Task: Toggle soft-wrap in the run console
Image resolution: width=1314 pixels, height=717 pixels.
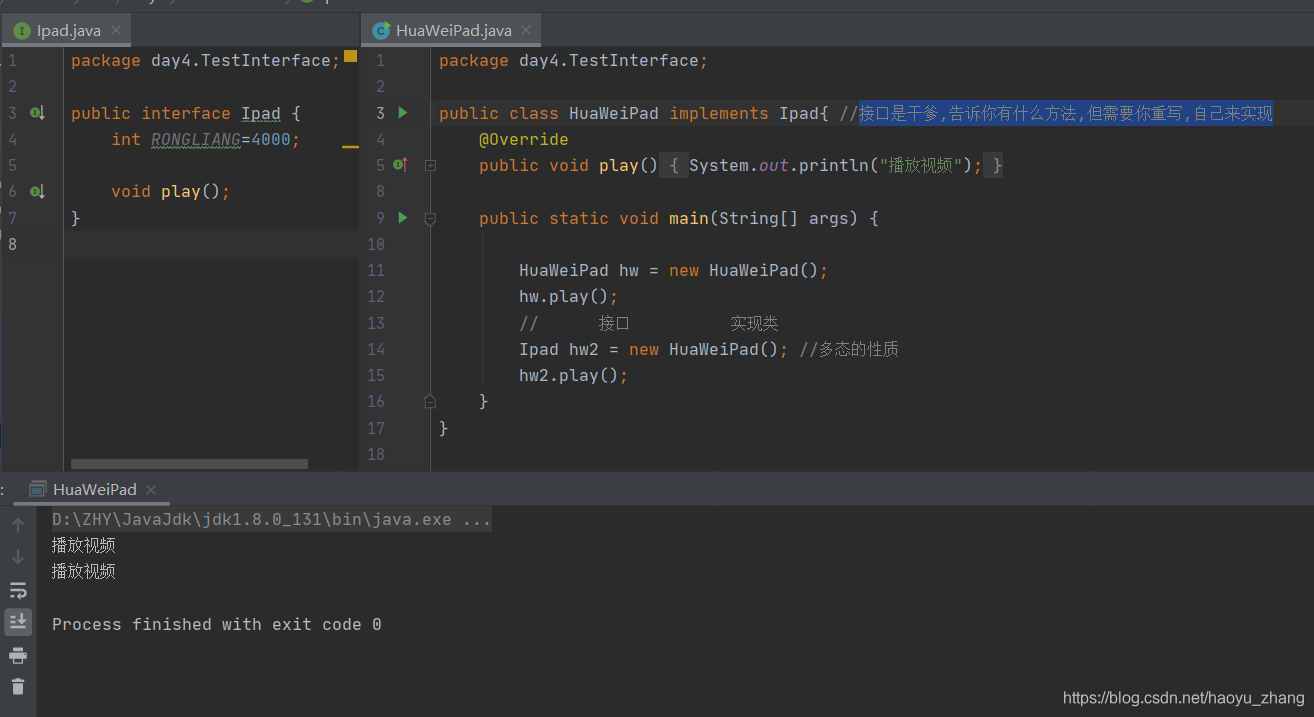Action: [18, 590]
